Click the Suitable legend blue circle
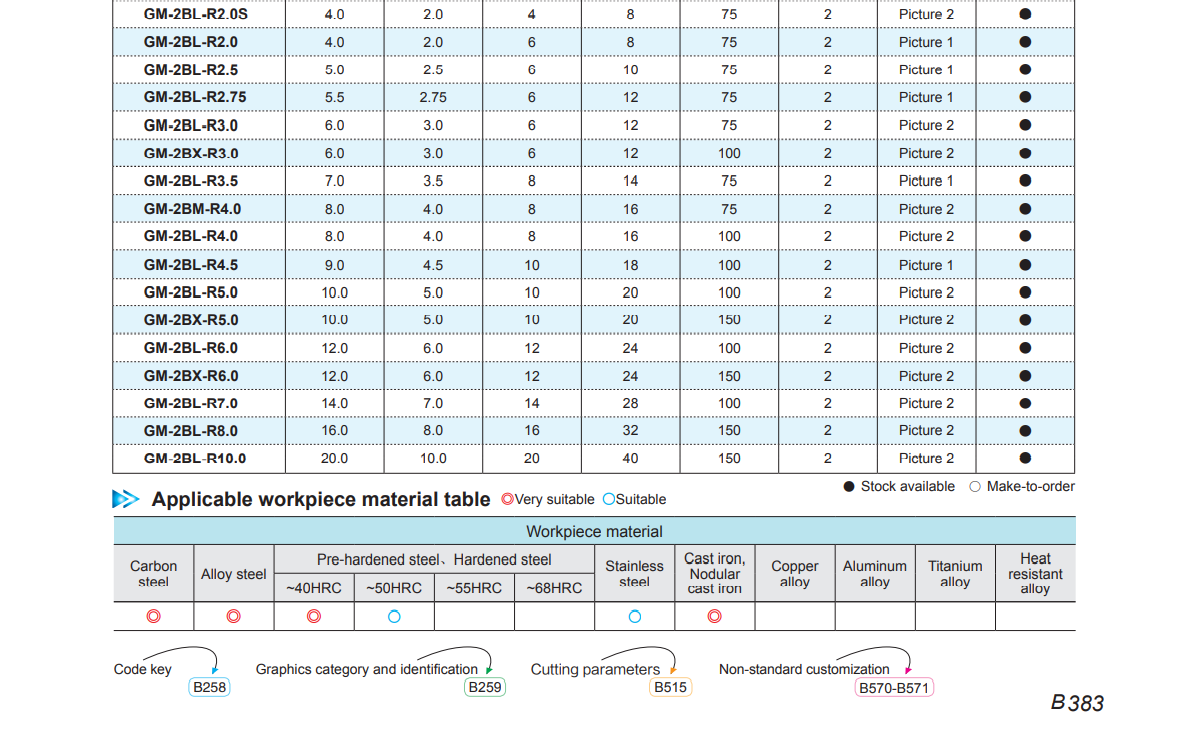 pyautogui.click(x=608, y=499)
